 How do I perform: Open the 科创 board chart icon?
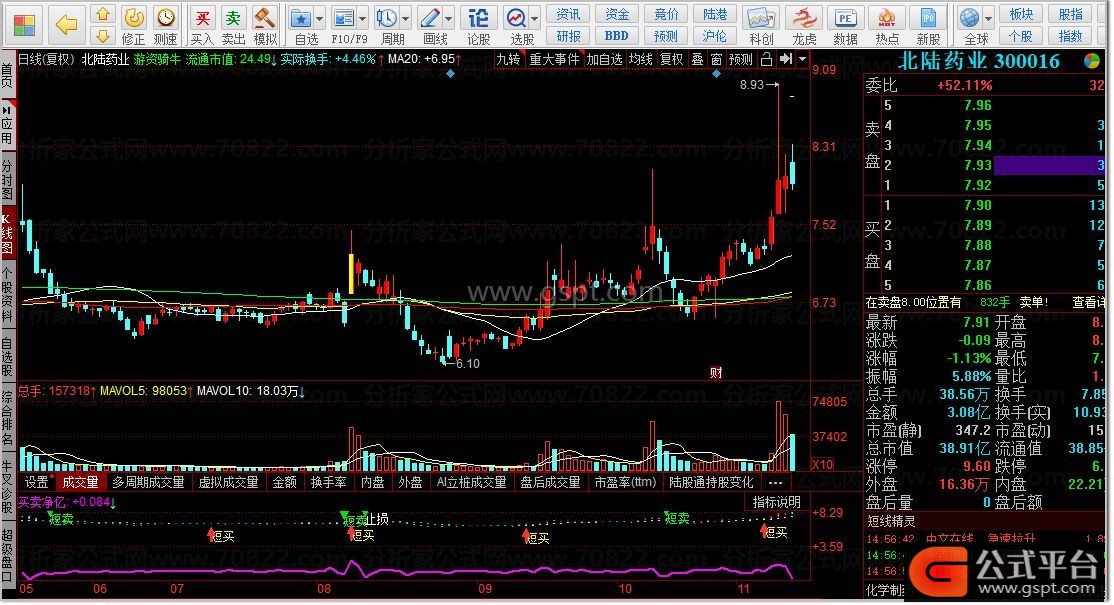coord(760,18)
